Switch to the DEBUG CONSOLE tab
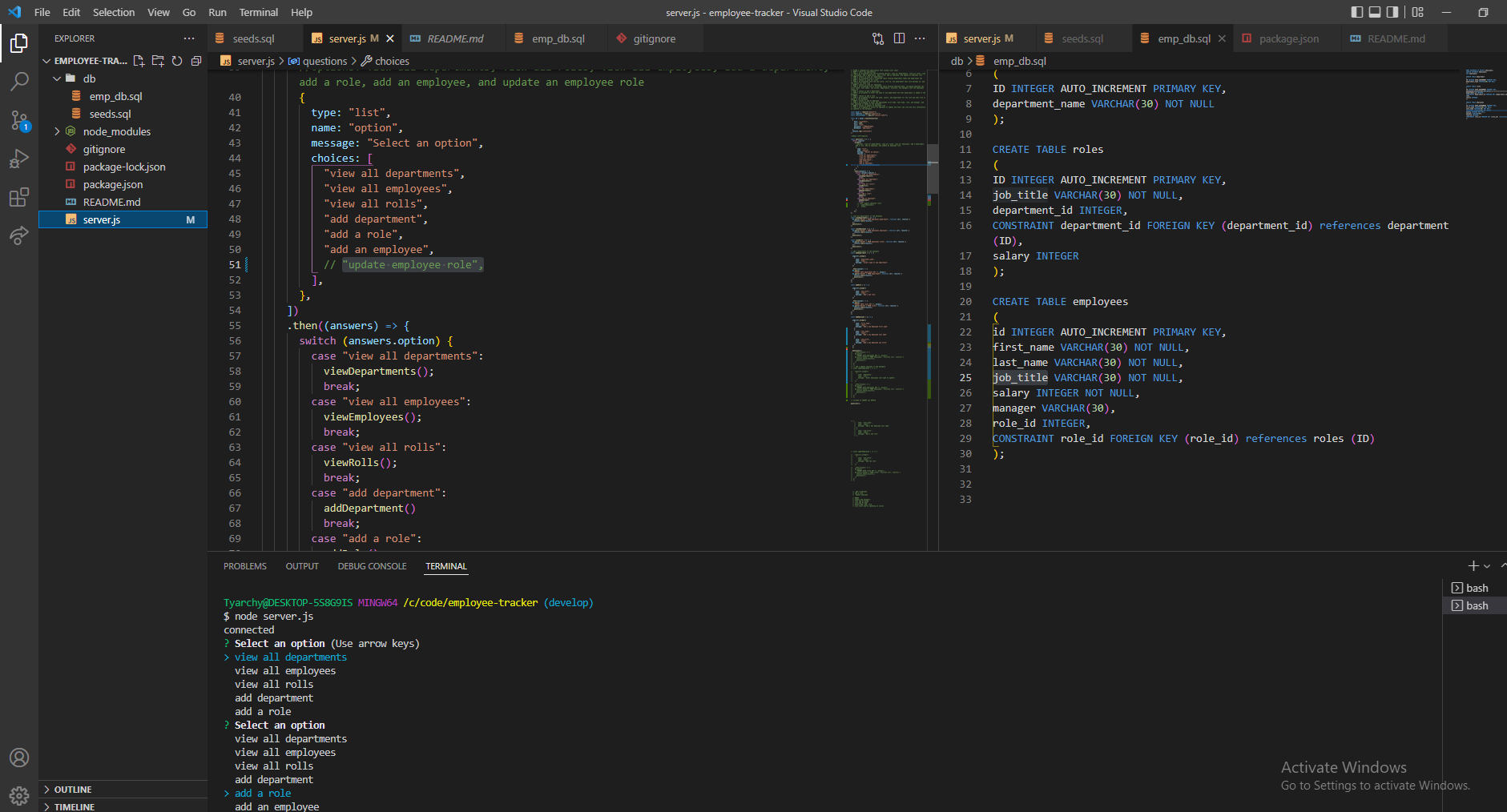Image resolution: width=1507 pixels, height=812 pixels. (372, 566)
